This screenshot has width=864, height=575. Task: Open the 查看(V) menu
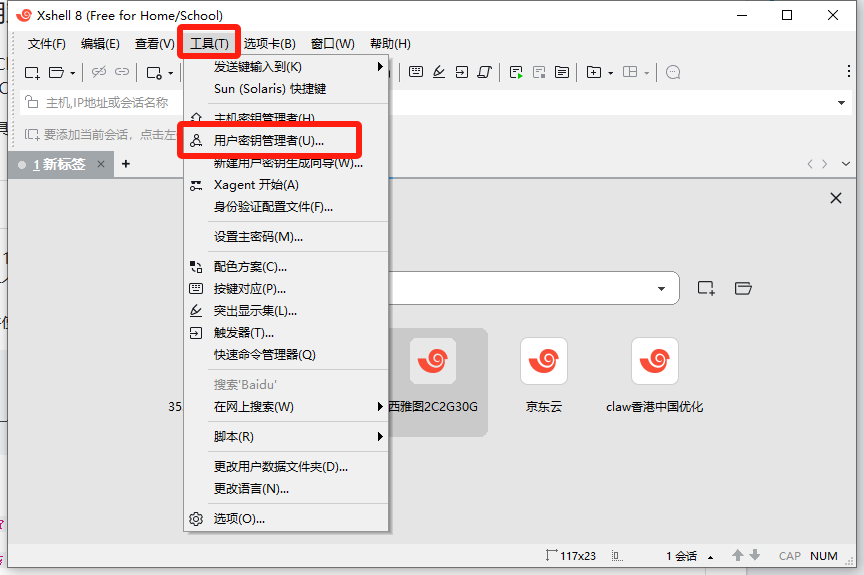[155, 44]
